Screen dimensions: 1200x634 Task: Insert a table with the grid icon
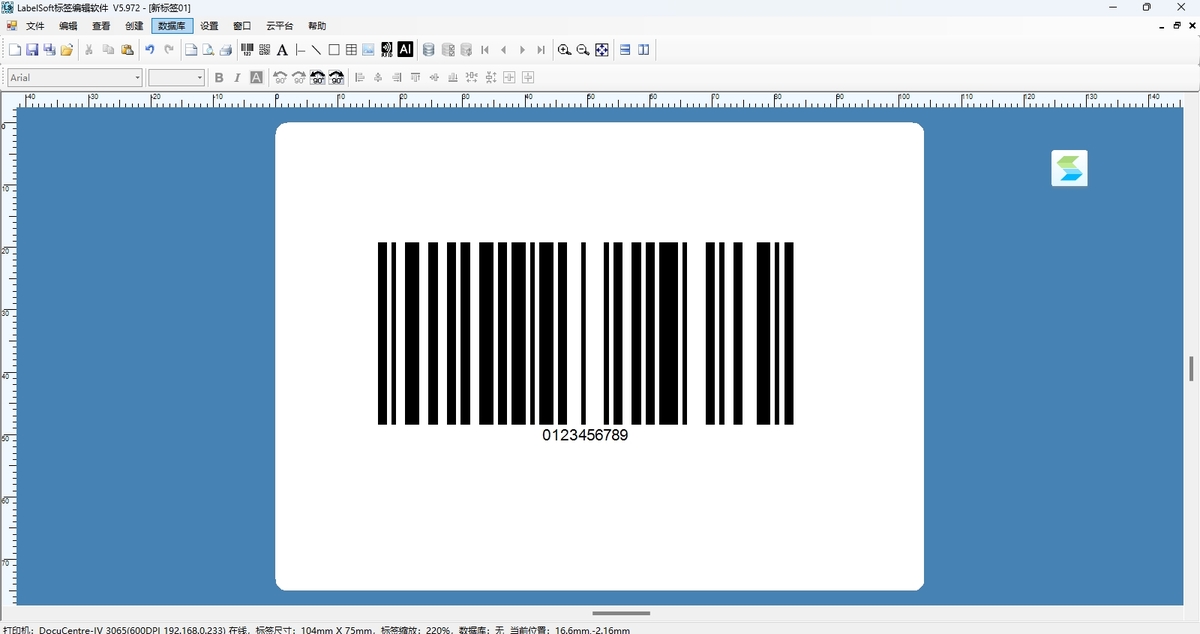click(351, 50)
